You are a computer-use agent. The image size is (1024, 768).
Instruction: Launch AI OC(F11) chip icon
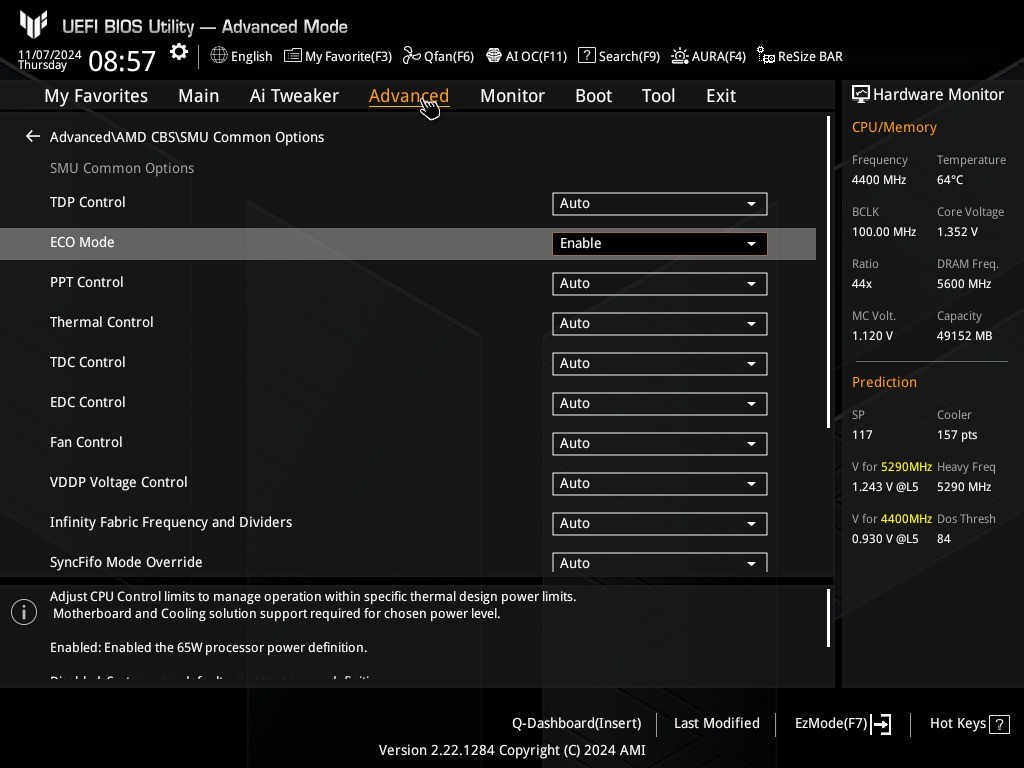[x=494, y=56]
